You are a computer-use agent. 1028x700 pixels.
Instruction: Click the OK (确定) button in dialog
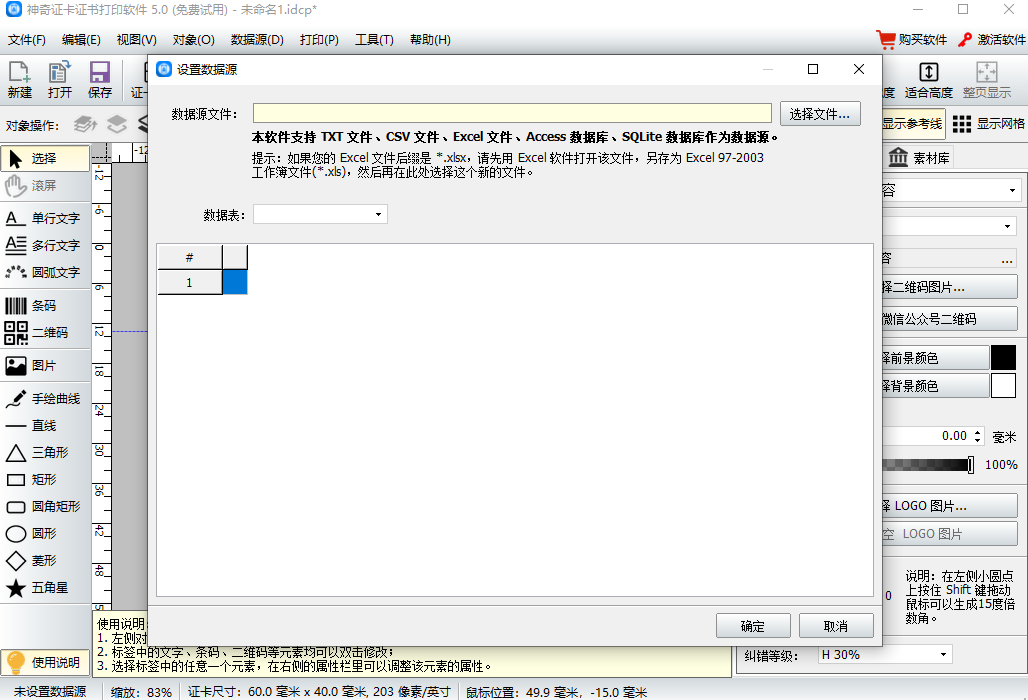pyautogui.click(x=753, y=626)
